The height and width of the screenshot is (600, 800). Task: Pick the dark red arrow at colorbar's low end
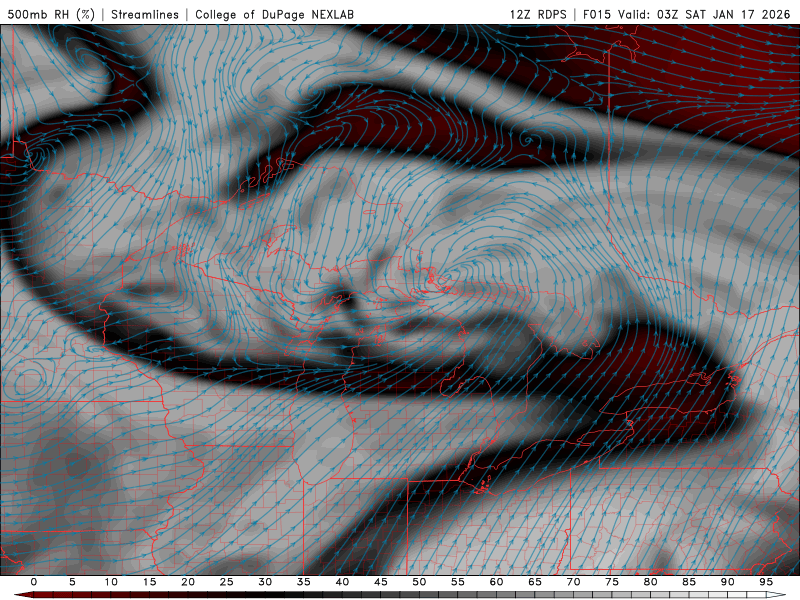[x=24, y=595]
